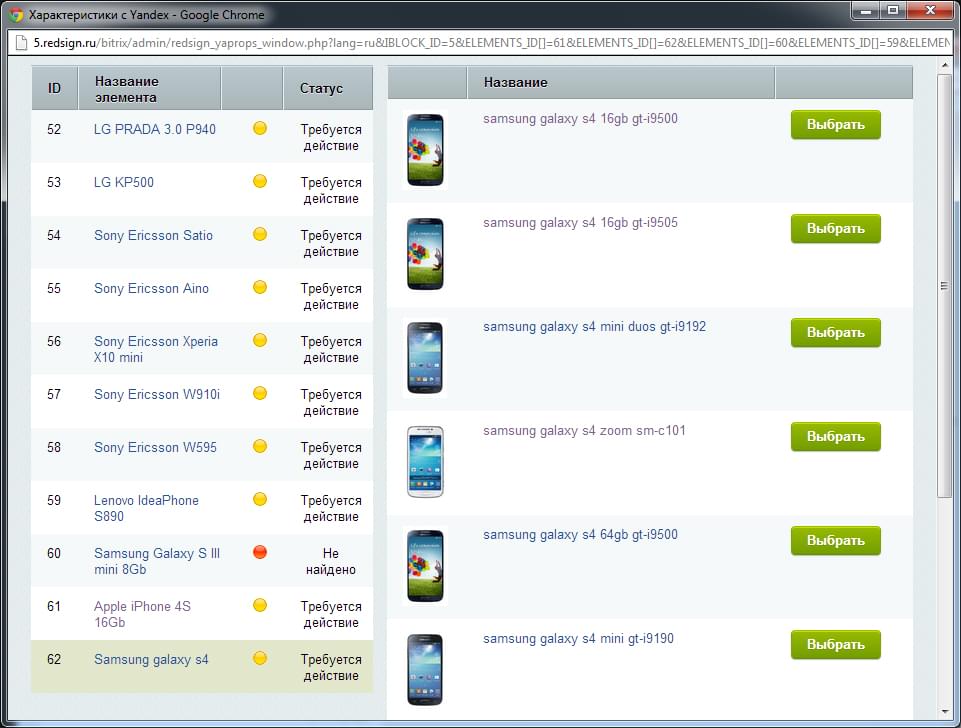
Task: Open the Sony Ericsson Satio link
Action: [x=153, y=235]
